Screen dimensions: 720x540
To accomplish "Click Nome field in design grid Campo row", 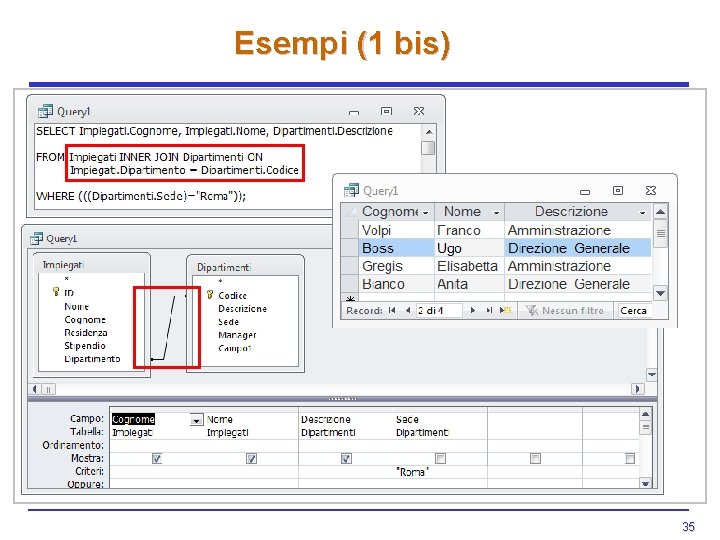I will coord(251,419).
